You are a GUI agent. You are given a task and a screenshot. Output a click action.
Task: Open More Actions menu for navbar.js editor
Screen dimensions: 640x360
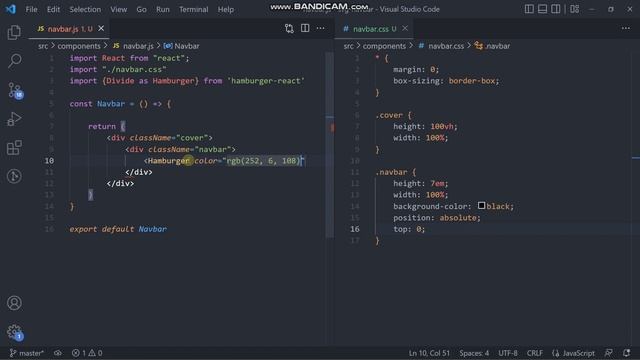point(320,28)
